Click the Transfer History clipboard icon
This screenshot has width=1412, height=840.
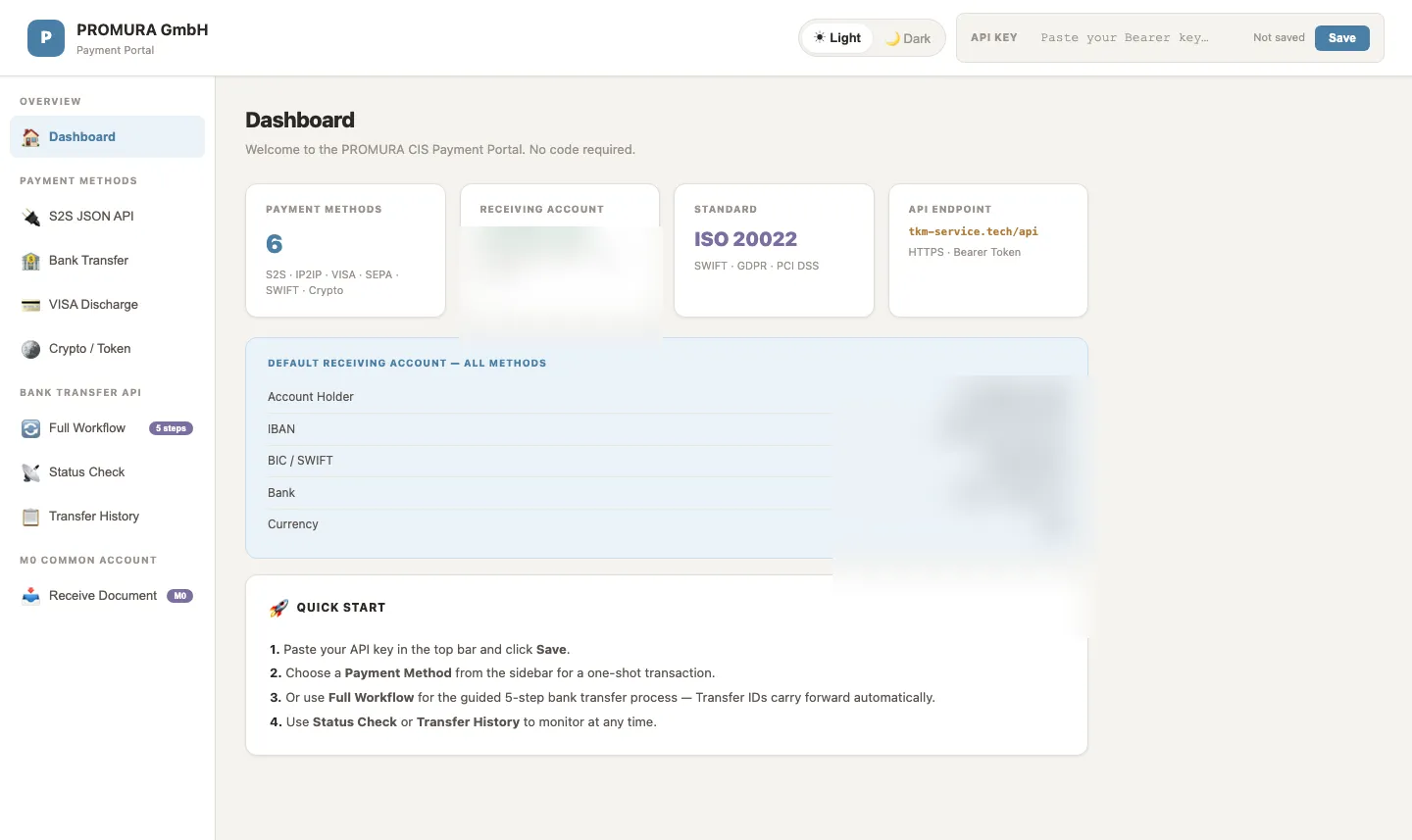31,517
